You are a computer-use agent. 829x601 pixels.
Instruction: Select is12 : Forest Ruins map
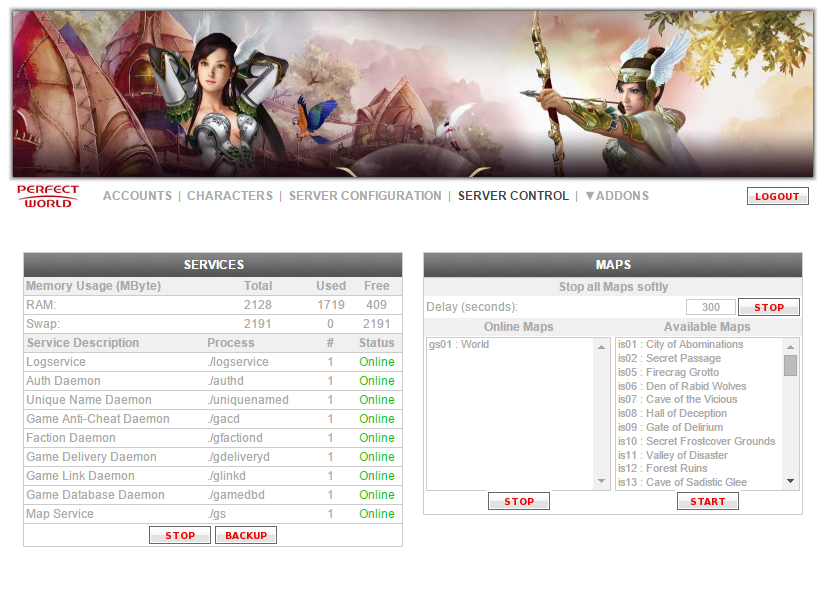(x=662, y=468)
